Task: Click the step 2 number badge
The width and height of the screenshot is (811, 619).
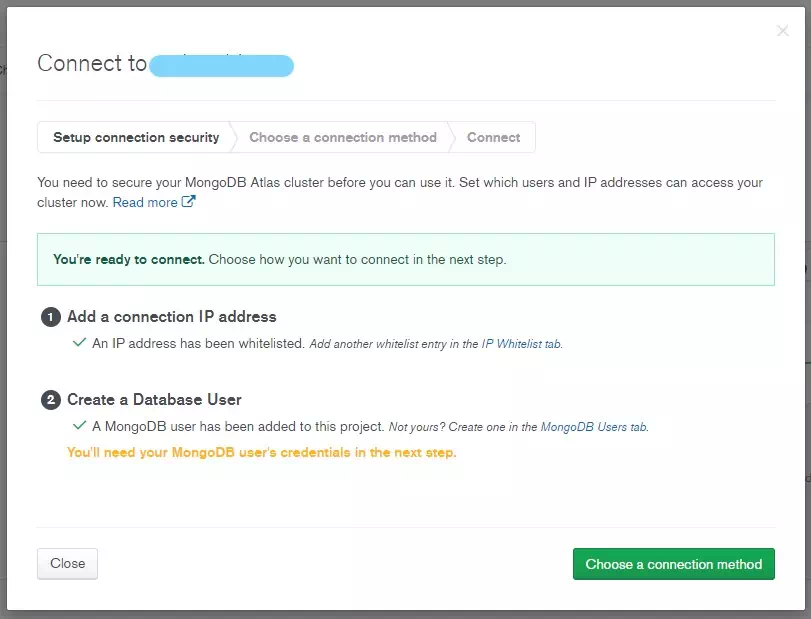Action: (x=51, y=400)
